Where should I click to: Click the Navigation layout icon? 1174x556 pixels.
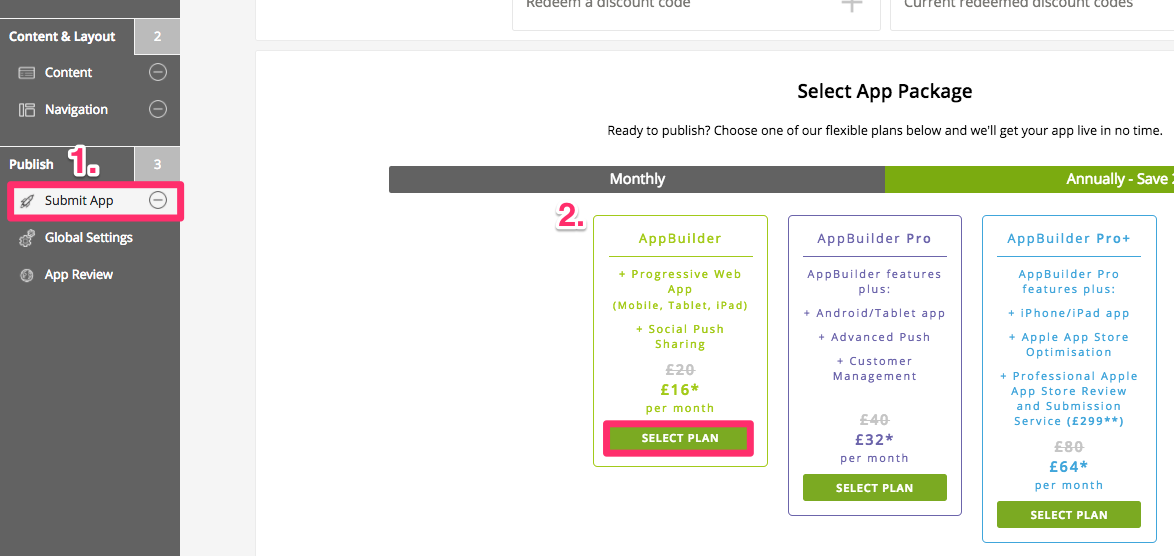pos(27,109)
